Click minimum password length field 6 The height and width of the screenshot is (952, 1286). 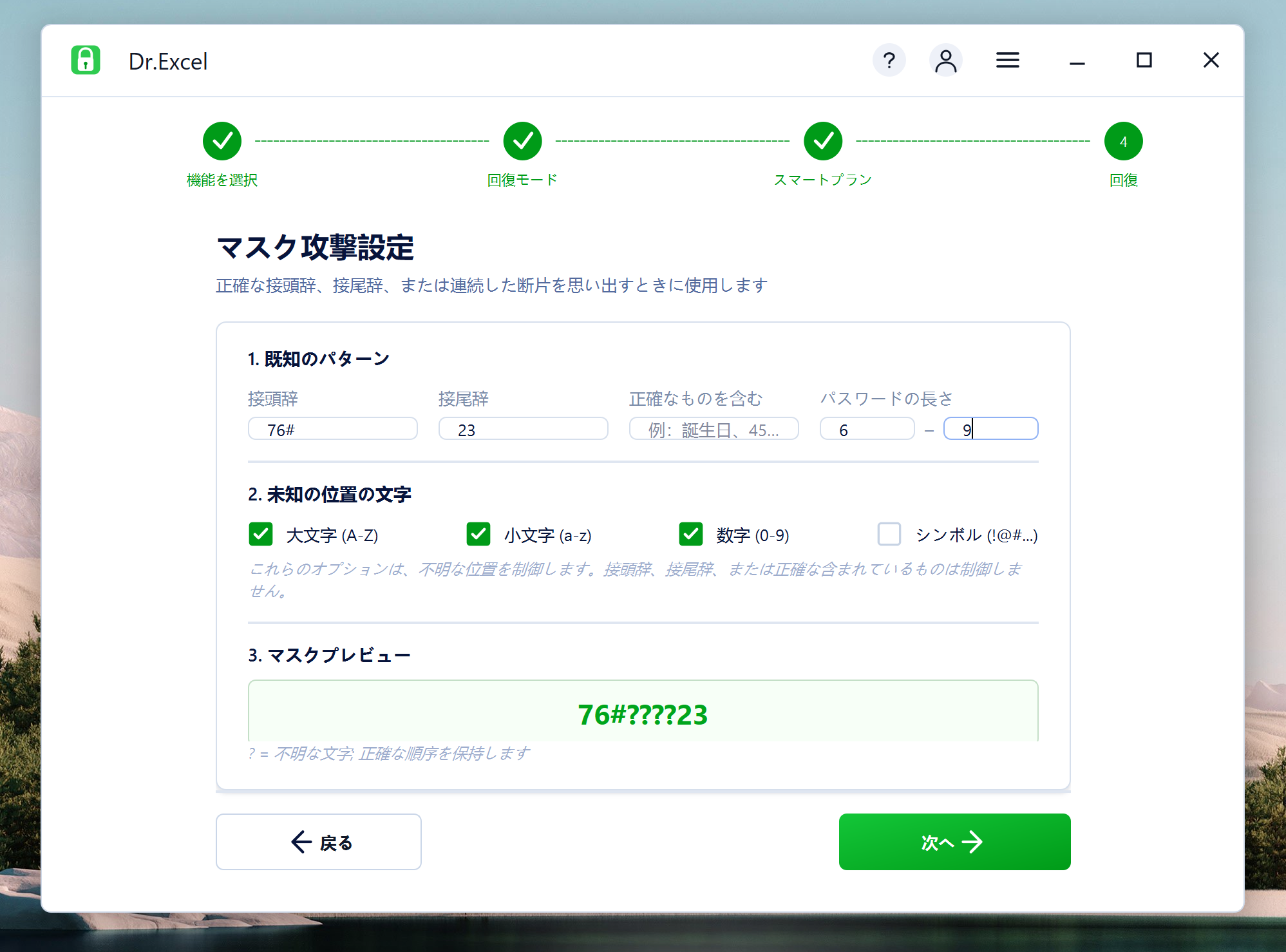coord(867,429)
